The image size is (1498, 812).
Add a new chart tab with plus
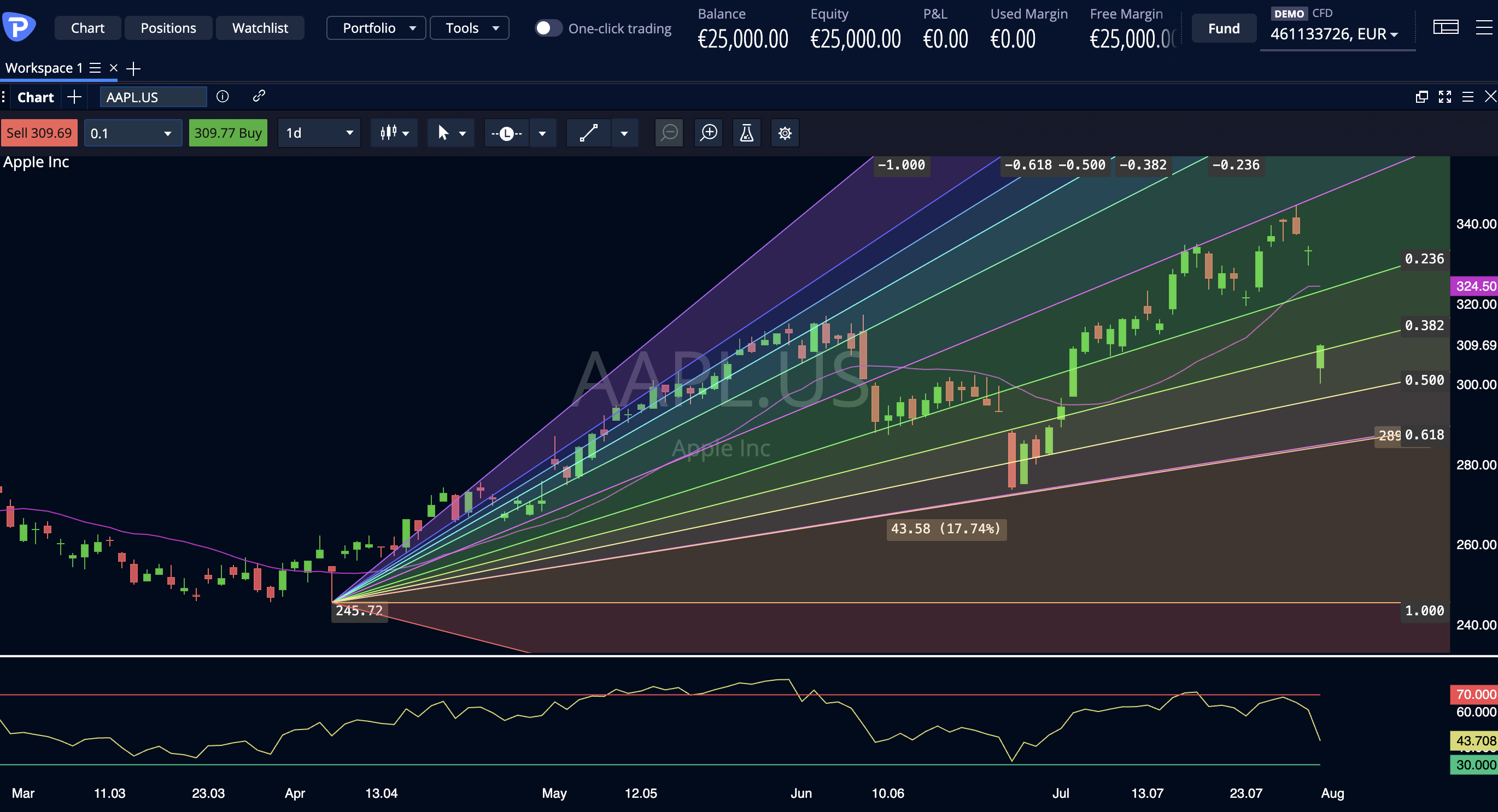click(x=74, y=97)
